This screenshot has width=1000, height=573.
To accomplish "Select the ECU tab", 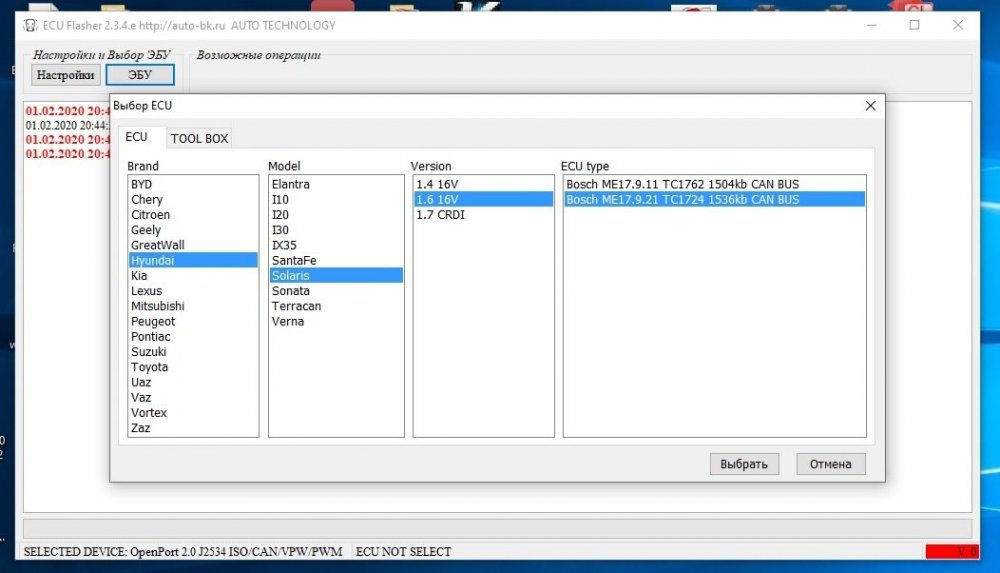I will (136, 137).
